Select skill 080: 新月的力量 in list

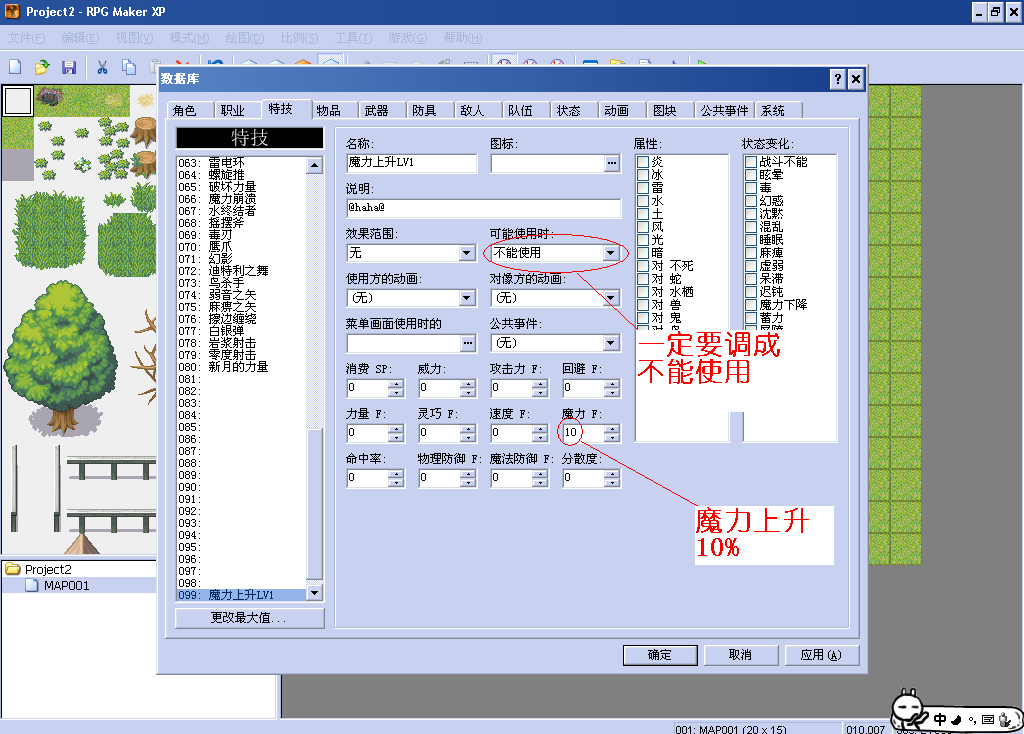pos(242,367)
